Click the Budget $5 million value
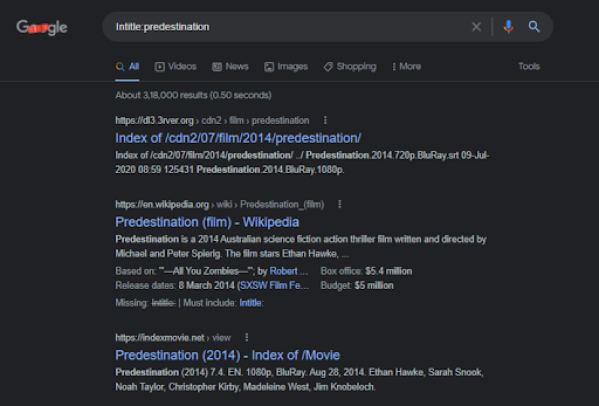The image size is (599, 406). [374, 286]
